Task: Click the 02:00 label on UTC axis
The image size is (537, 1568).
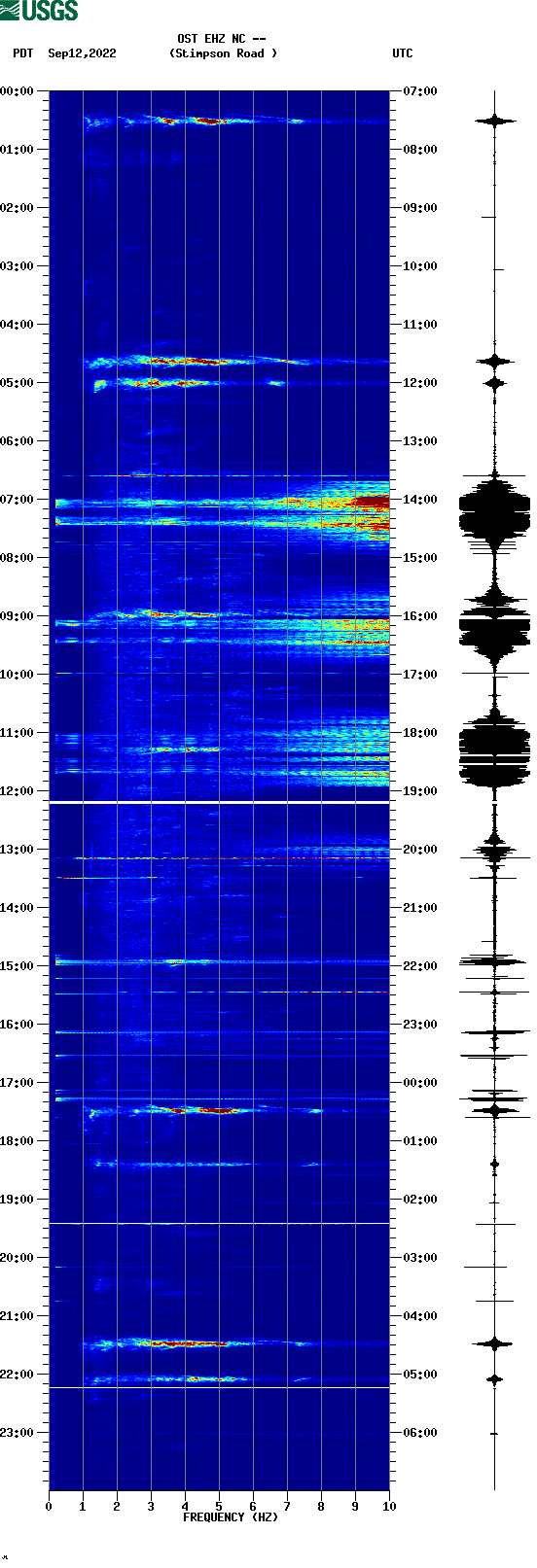Action: (x=420, y=1200)
